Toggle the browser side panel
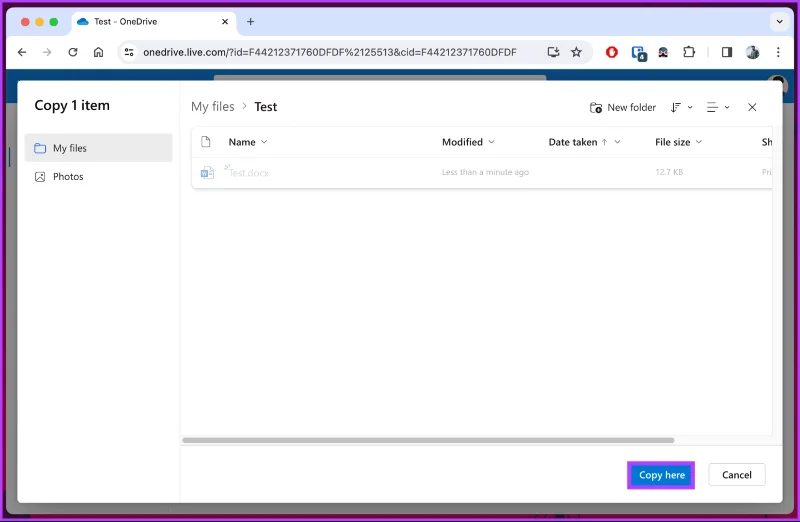Screen dimensions: 800x522 click(x=727, y=52)
